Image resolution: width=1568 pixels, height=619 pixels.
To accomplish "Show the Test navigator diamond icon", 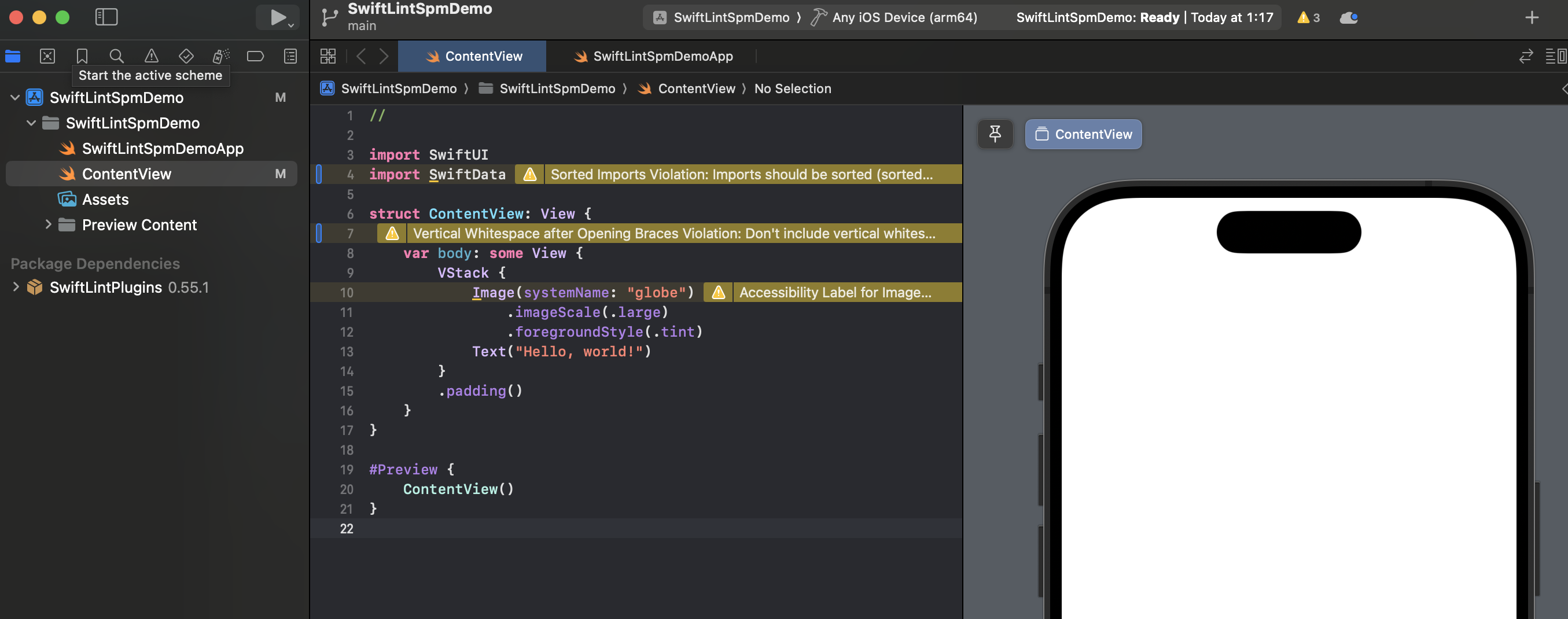I will coord(186,57).
